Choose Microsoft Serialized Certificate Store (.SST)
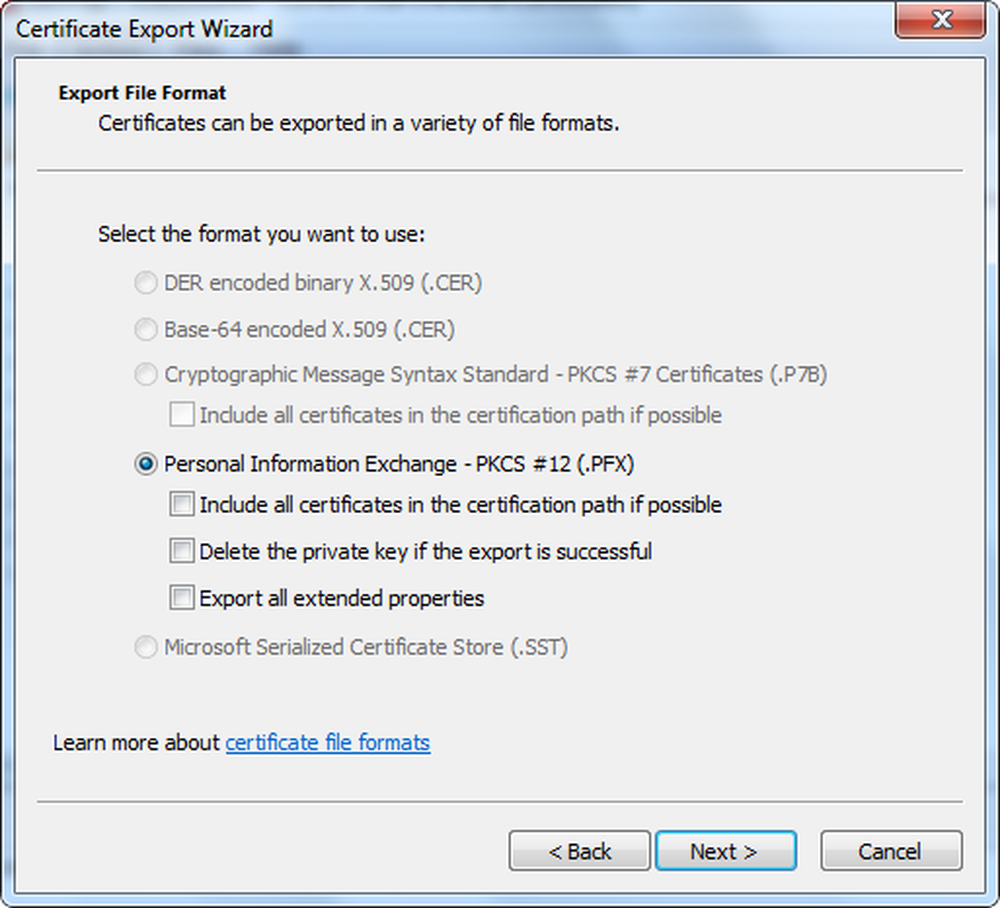The image size is (1000, 908). (146, 648)
